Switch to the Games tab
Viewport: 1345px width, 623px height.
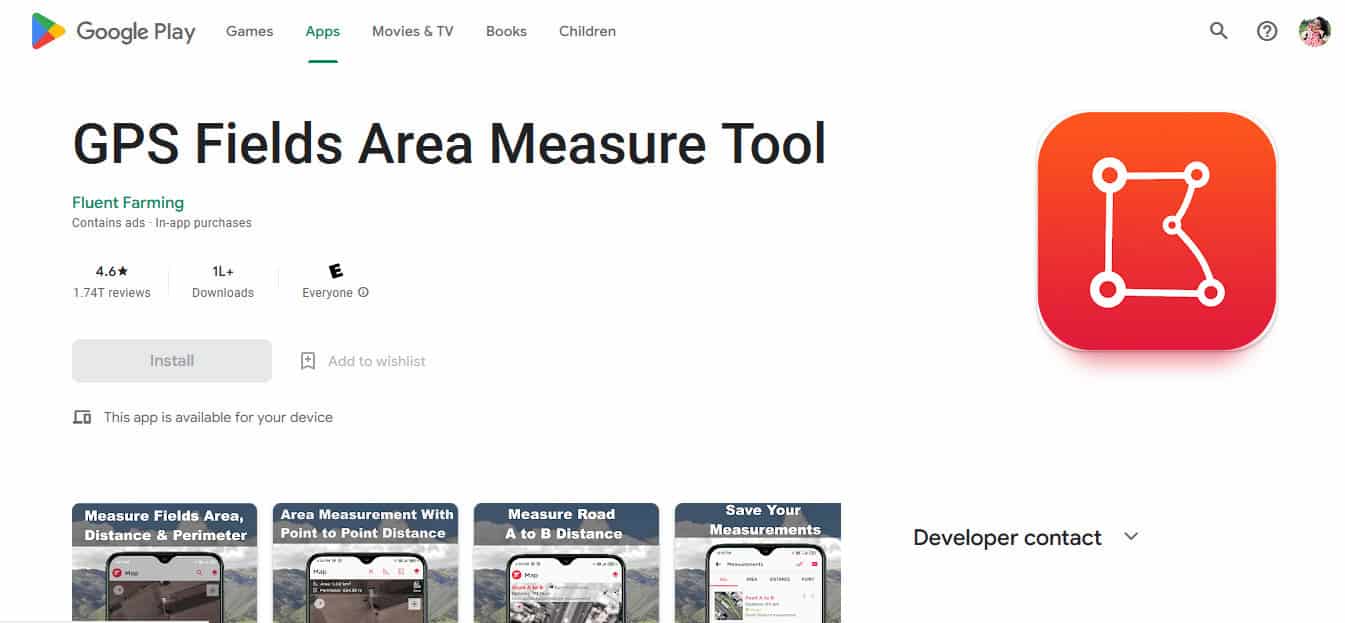coord(249,31)
